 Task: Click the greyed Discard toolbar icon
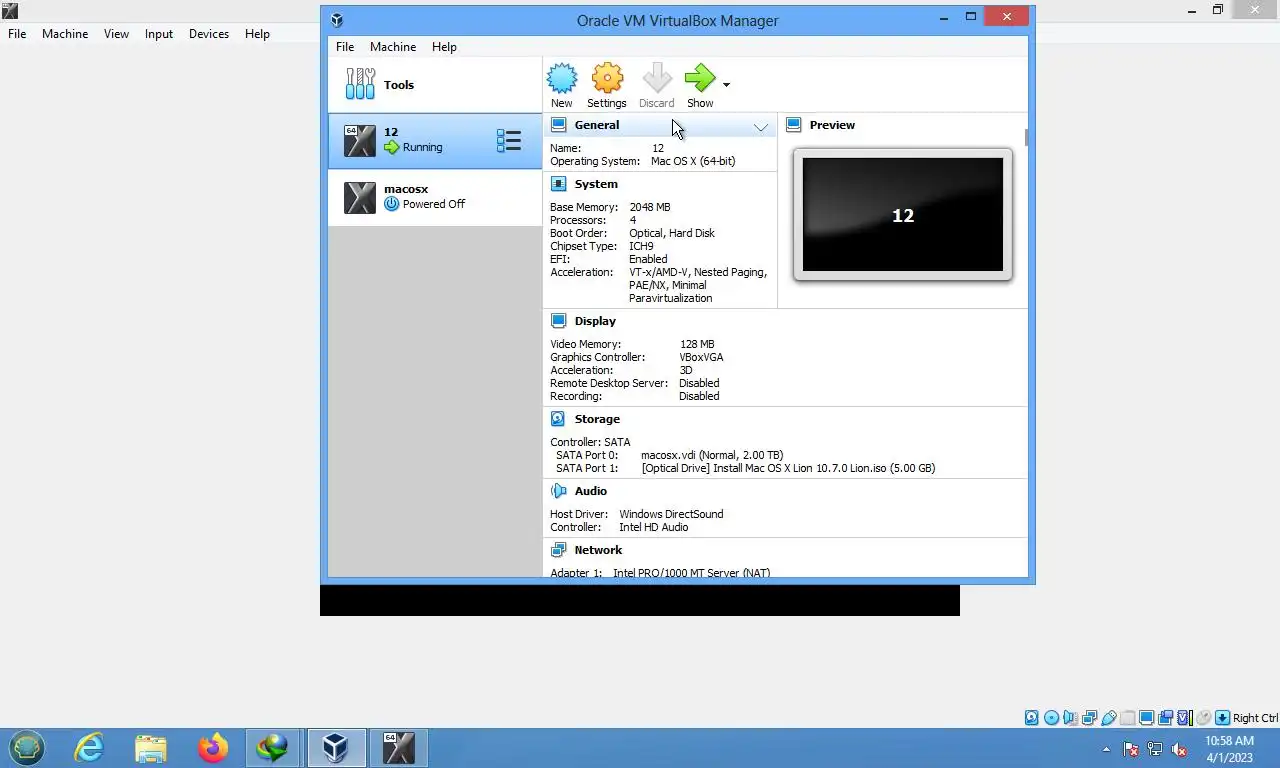click(x=657, y=78)
